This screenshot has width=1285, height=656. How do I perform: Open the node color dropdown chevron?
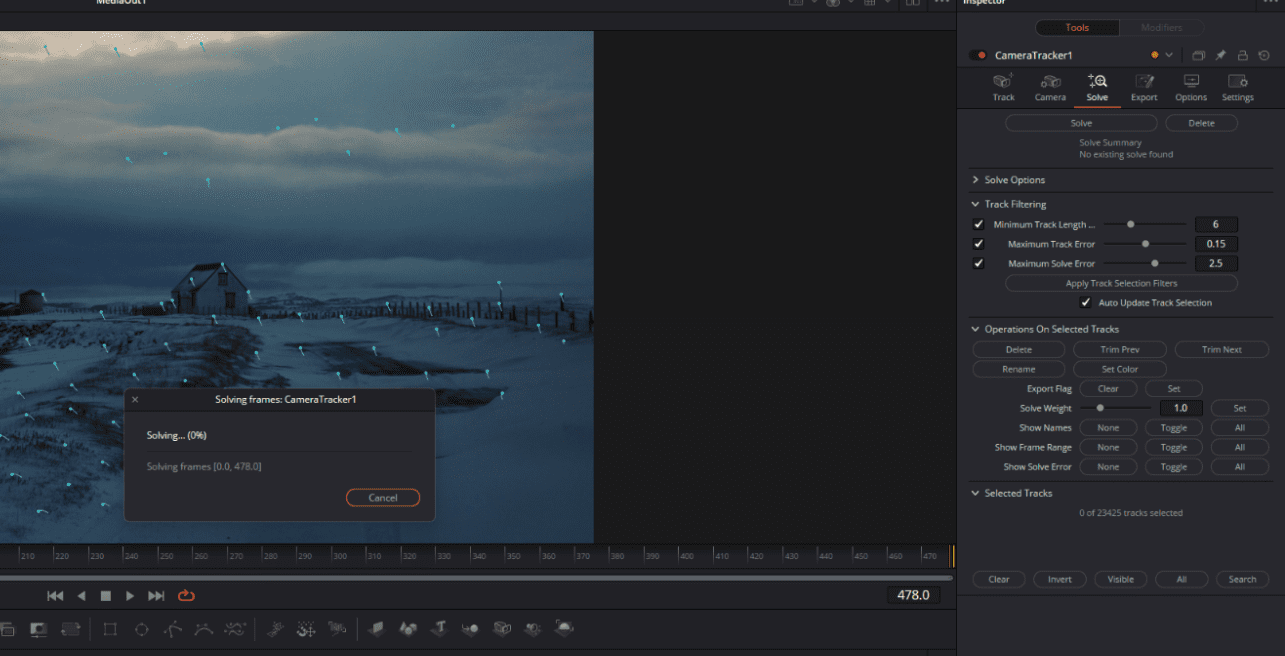(x=1169, y=56)
